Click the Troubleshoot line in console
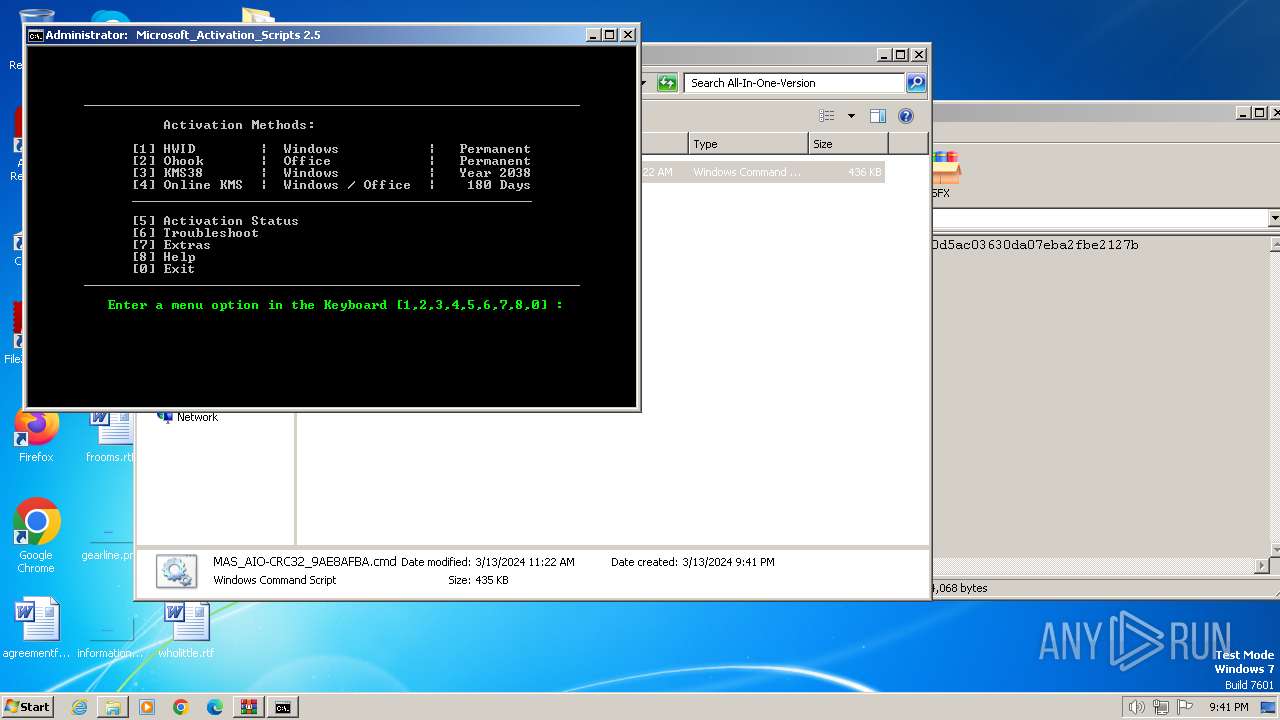This screenshot has width=1280, height=720. pyautogui.click(x=195, y=233)
